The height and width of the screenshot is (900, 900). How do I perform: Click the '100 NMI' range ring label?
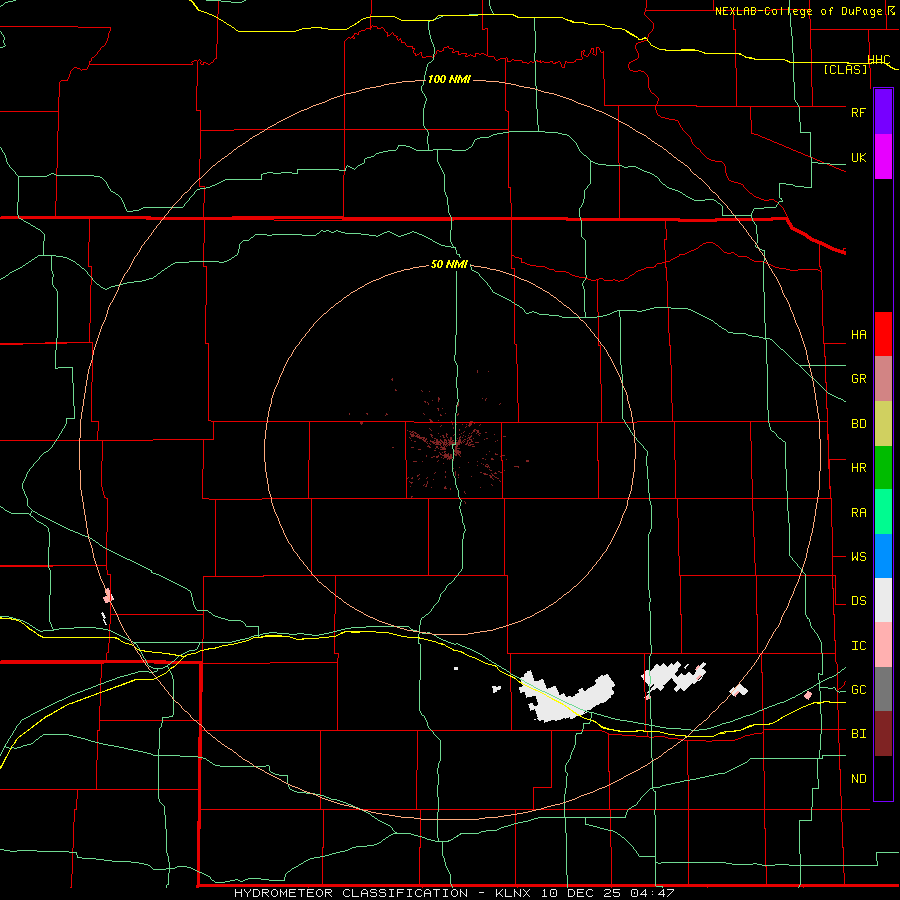449,79
